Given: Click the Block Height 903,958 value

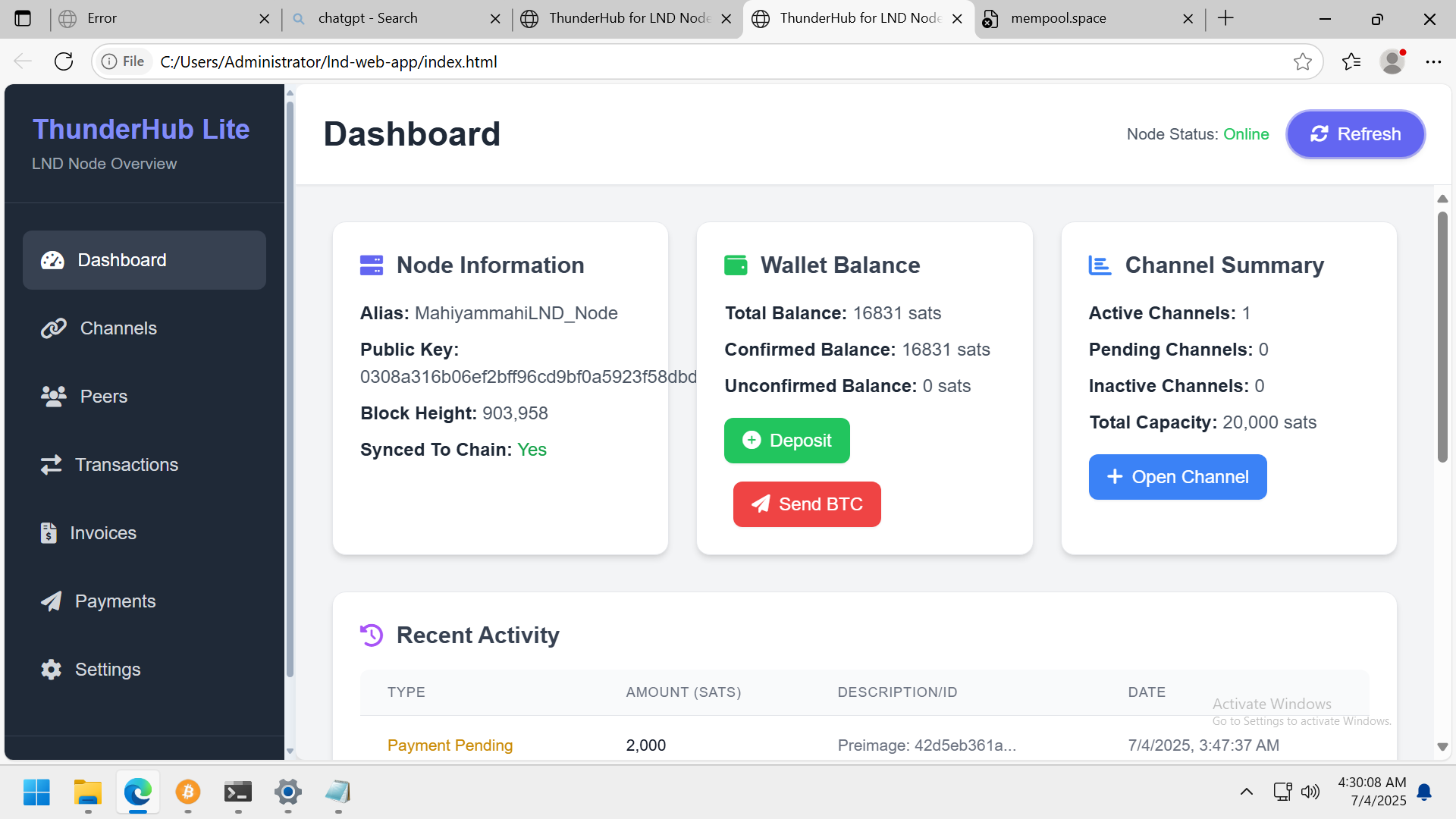Looking at the screenshot, I should point(515,413).
